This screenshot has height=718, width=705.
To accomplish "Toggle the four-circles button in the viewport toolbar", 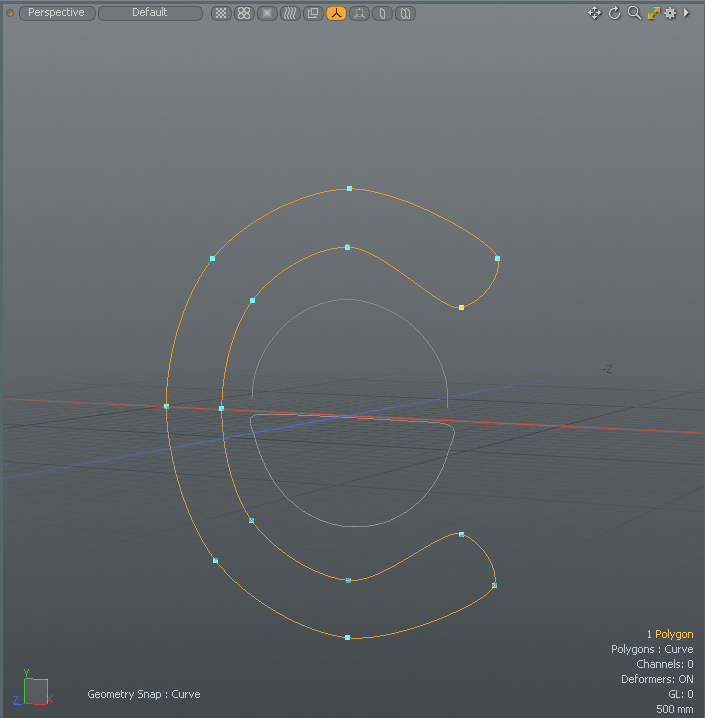I will point(244,13).
